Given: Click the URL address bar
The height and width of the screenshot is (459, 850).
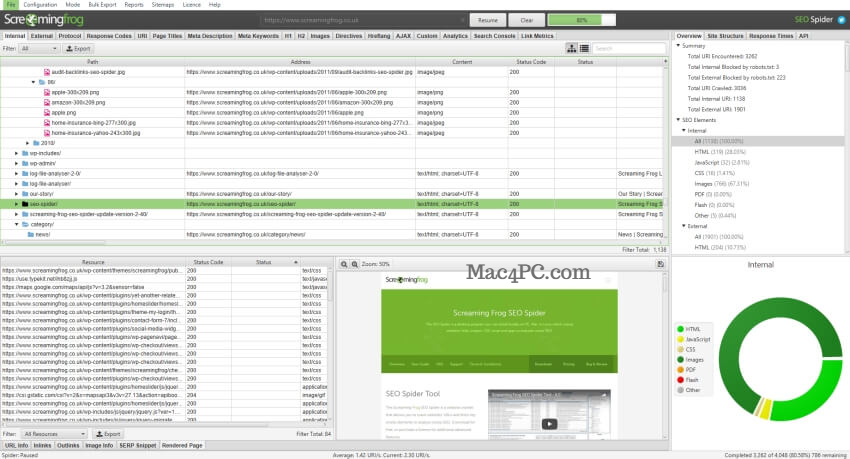Looking at the screenshot, I should coord(363,20).
